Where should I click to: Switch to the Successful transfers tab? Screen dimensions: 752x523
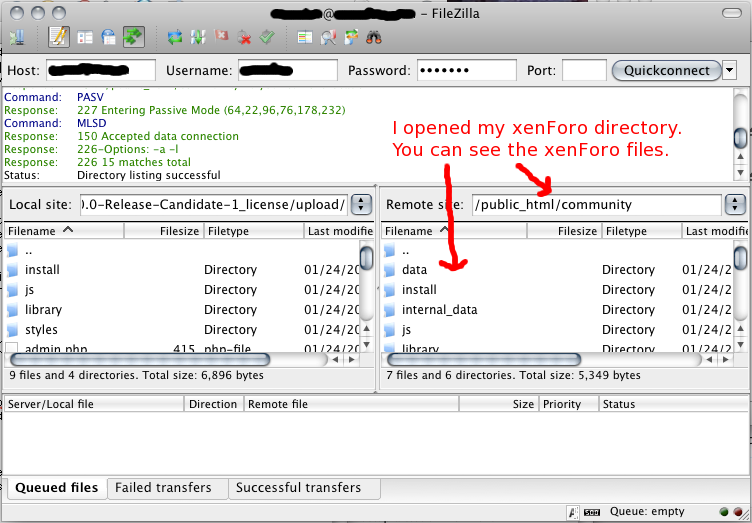[297, 488]
